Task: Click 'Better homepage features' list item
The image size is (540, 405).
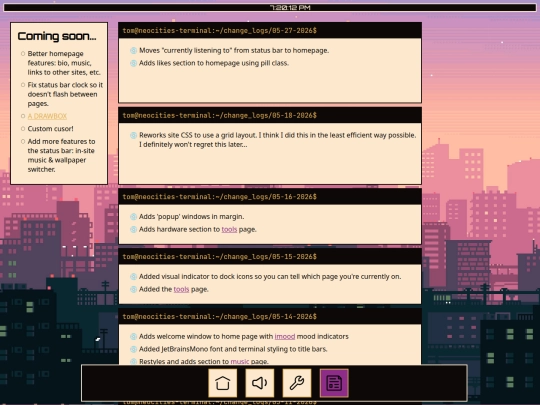Action: pyautogui.click(x=64, y=63)
